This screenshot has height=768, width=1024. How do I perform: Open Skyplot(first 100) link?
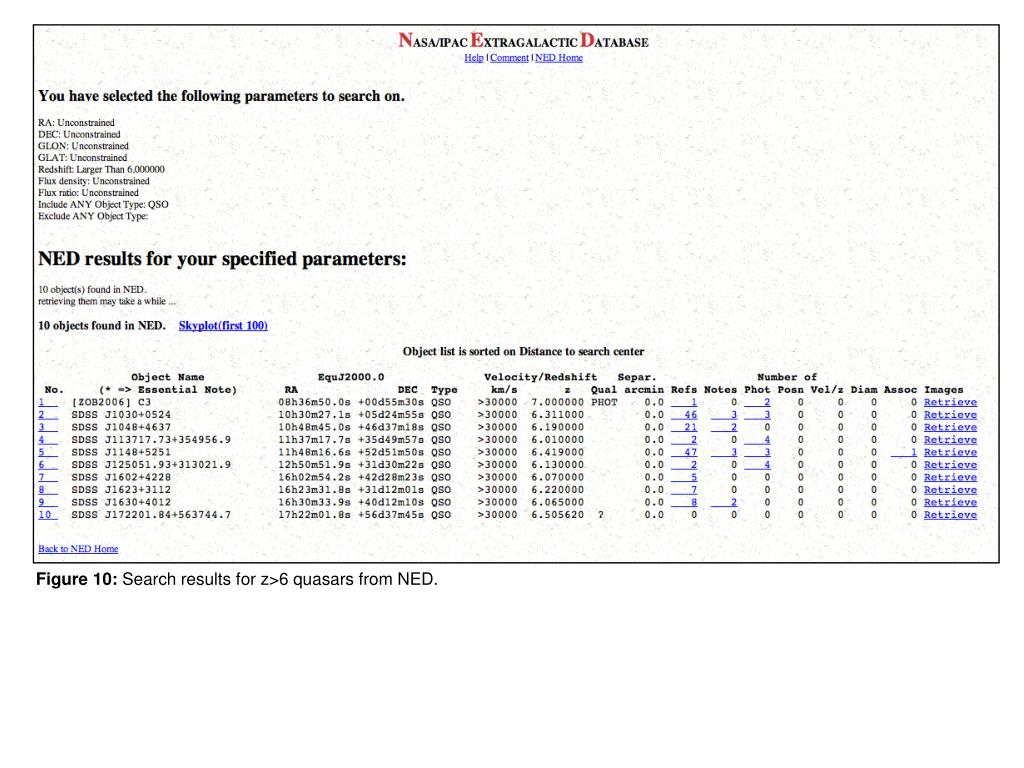[223, 325]
